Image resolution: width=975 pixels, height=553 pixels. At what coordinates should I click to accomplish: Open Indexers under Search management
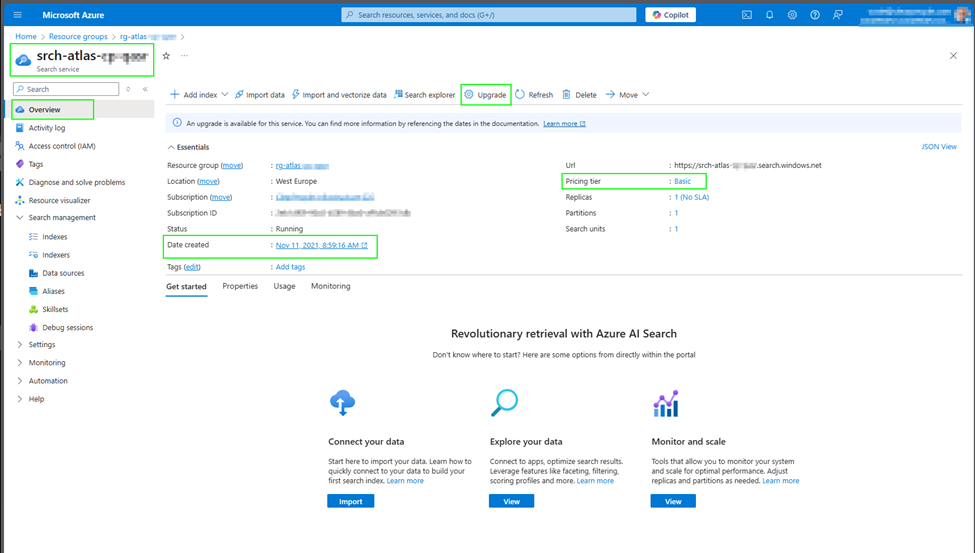[56, 255]
